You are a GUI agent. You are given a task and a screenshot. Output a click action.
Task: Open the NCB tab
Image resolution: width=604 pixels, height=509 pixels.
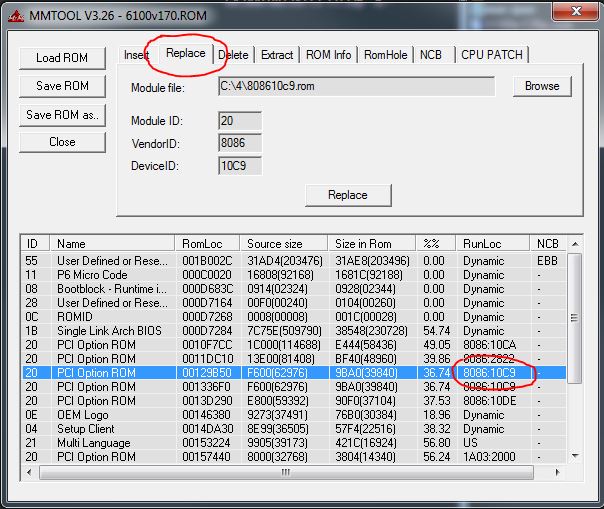pyautogui.click(x=431, y=55)
